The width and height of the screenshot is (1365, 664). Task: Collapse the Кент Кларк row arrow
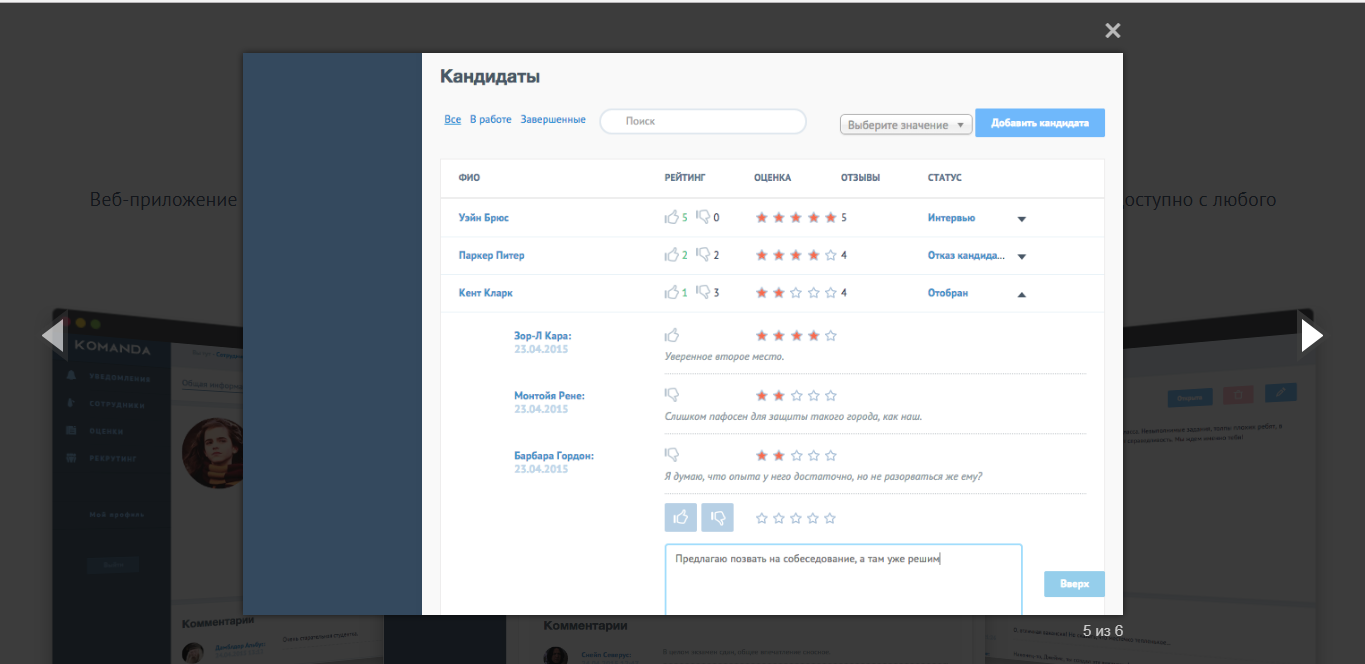tap(1021, 294)
